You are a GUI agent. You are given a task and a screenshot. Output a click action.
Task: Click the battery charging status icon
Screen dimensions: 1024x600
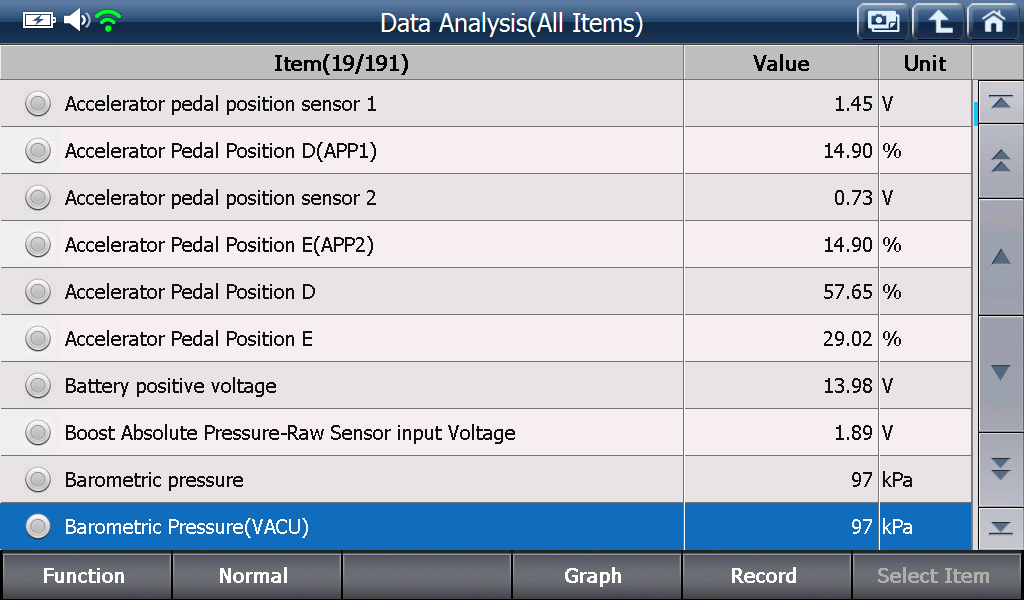click(x=39, y=20)
